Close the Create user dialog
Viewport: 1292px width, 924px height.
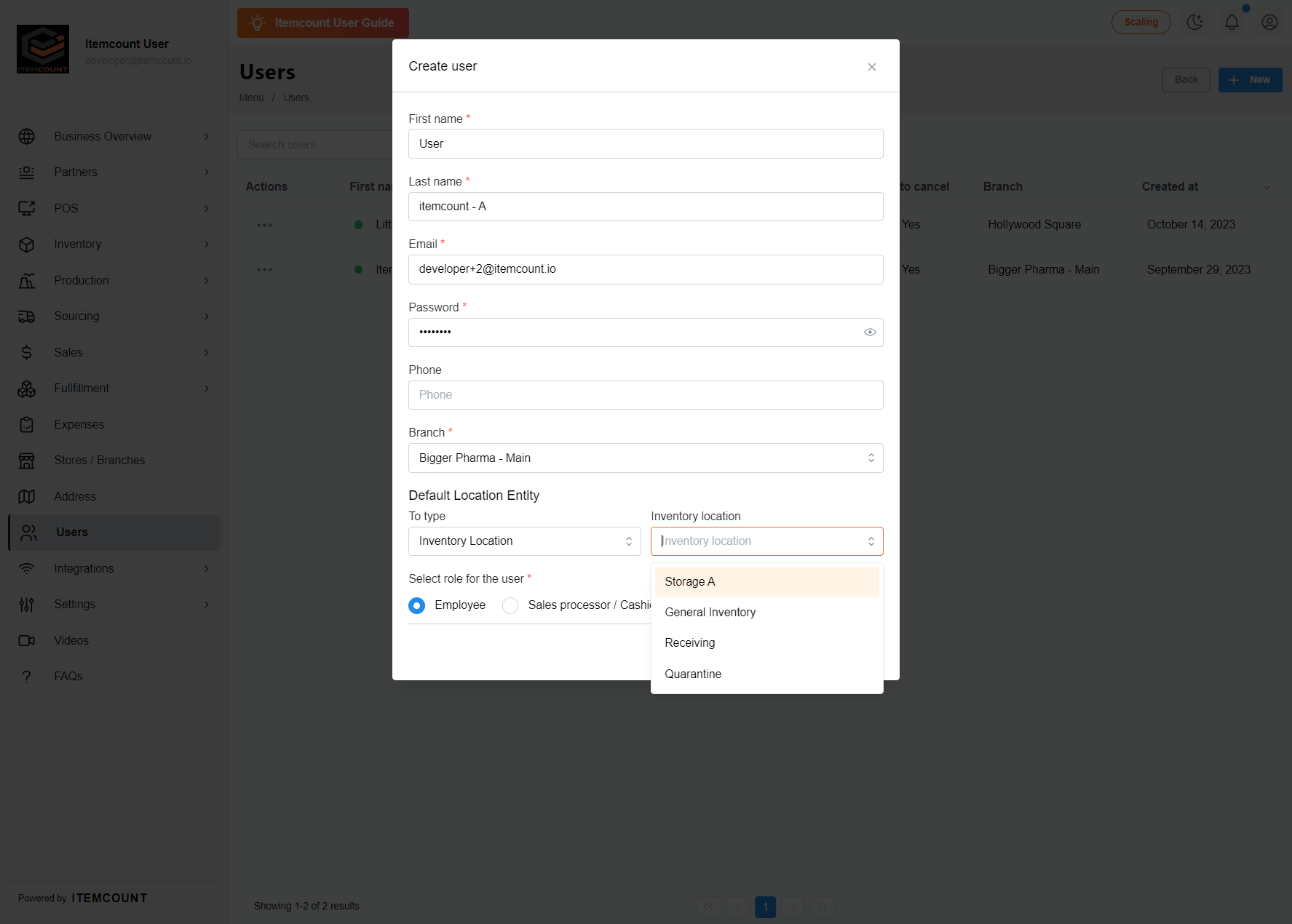[871, 67]
